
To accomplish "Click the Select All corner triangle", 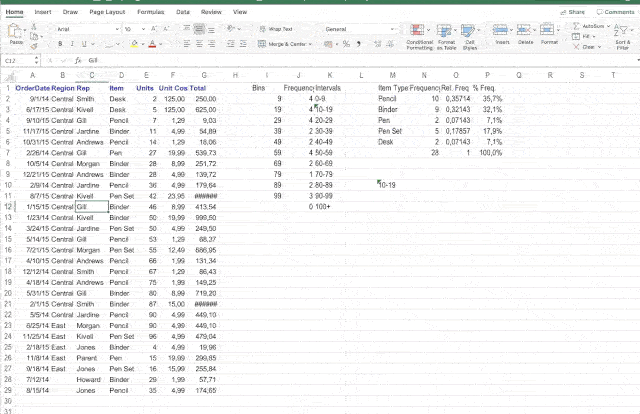I will [x=11, y=76].
